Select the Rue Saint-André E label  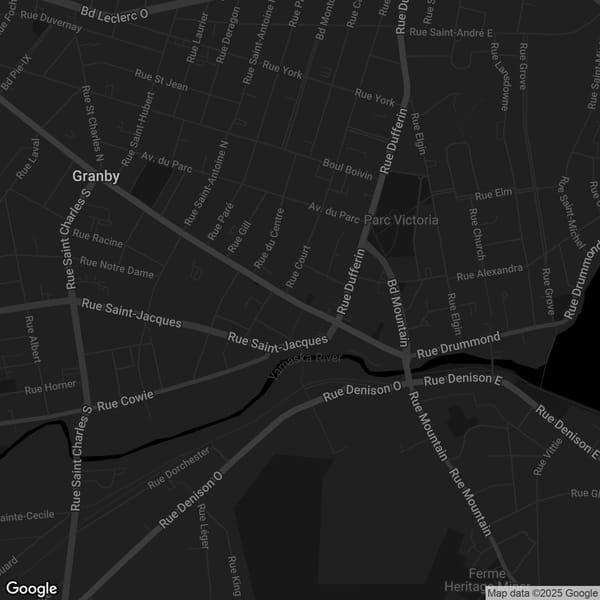tap(462, 33)
